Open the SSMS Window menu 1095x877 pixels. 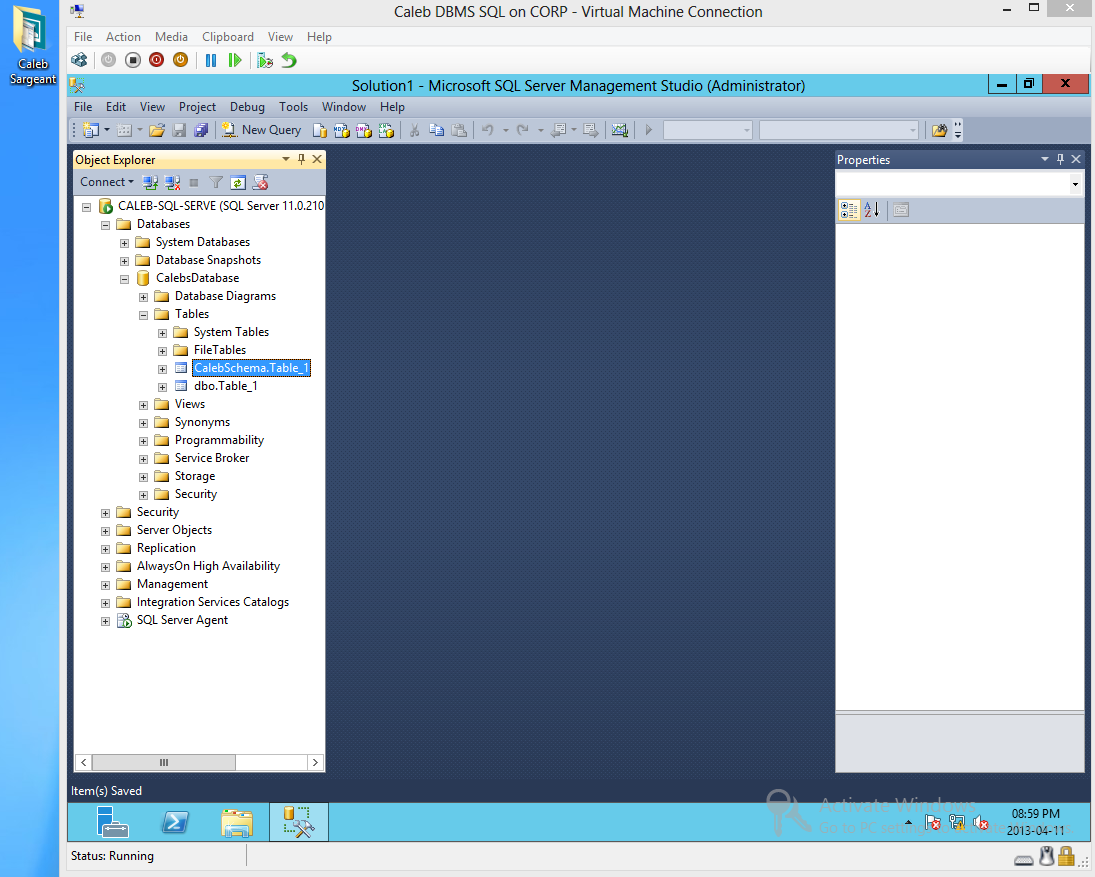coord(344,107)
